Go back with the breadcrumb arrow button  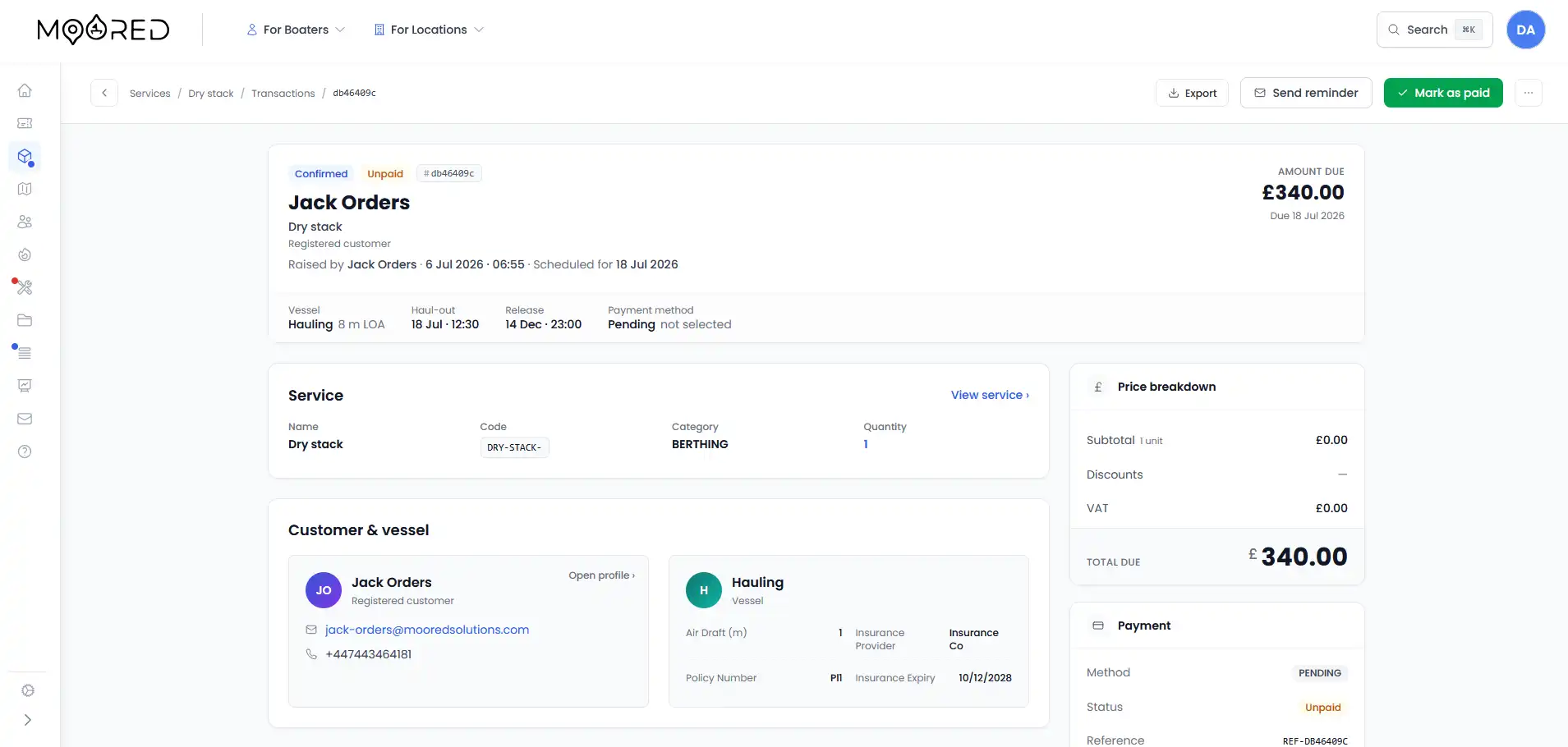tap(104, 93)
